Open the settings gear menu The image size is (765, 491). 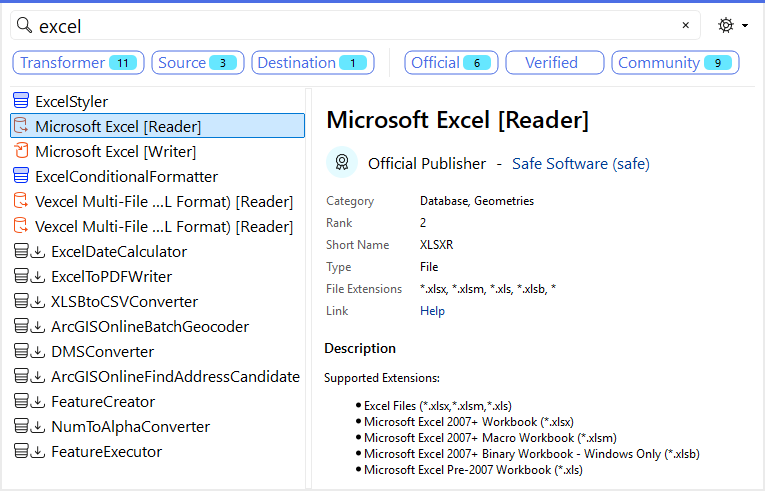pyautogui.click(x=725, y=25)
